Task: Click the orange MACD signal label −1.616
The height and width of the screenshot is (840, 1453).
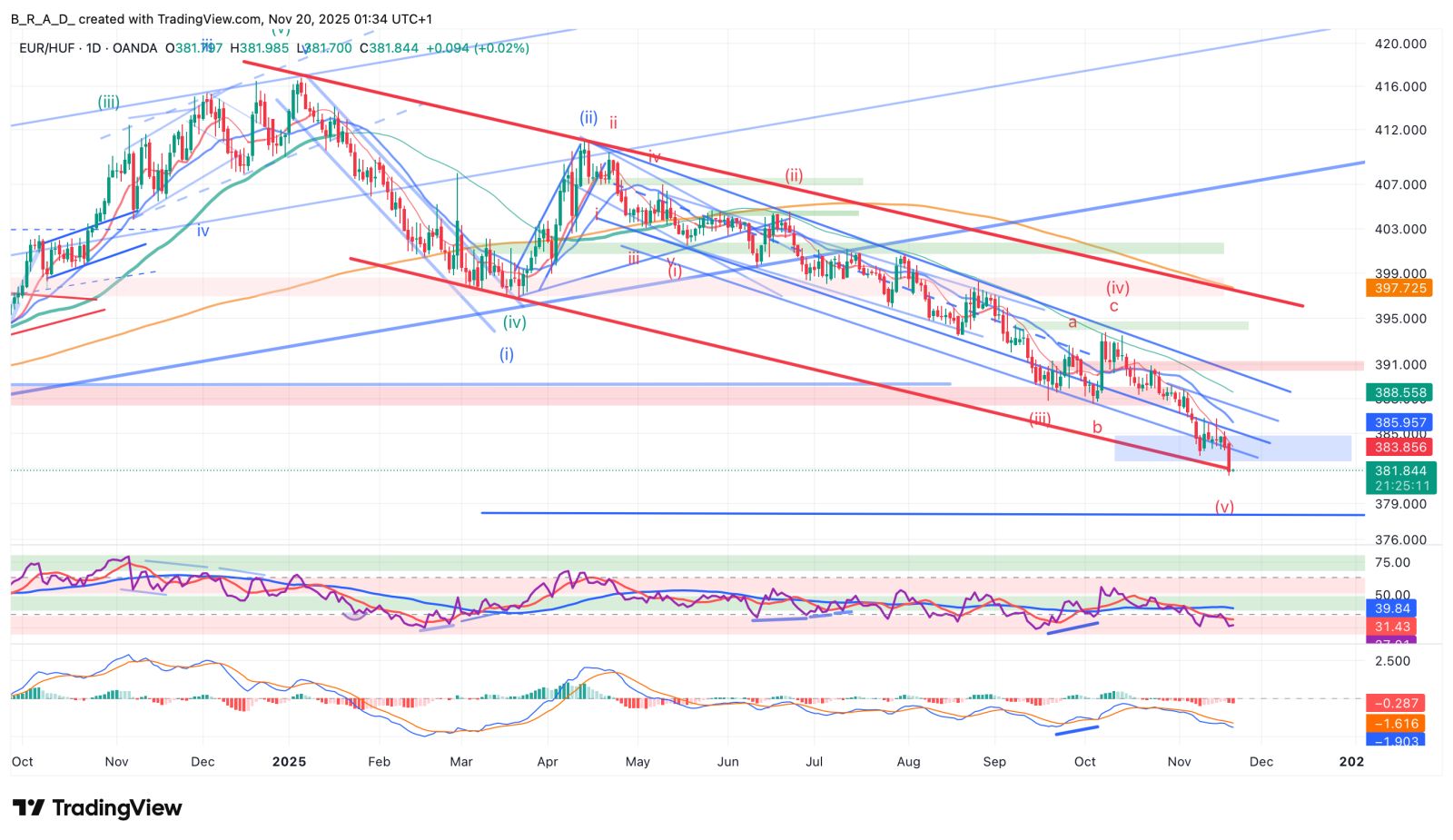Action: pos(1396,724)
